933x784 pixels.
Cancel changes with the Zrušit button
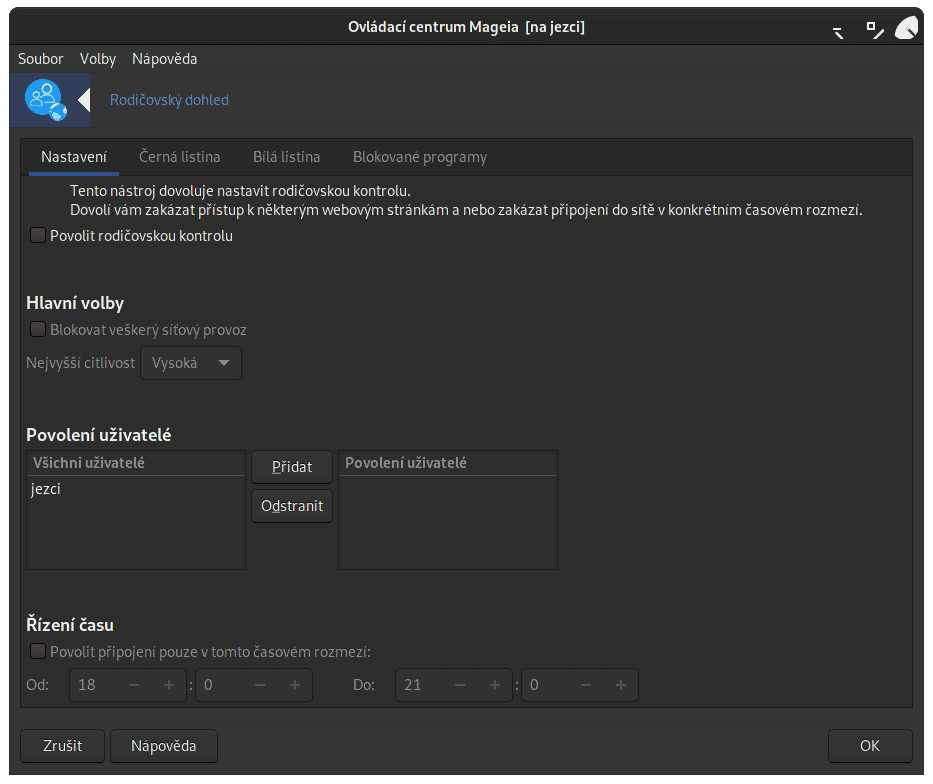tap(62, 746)
